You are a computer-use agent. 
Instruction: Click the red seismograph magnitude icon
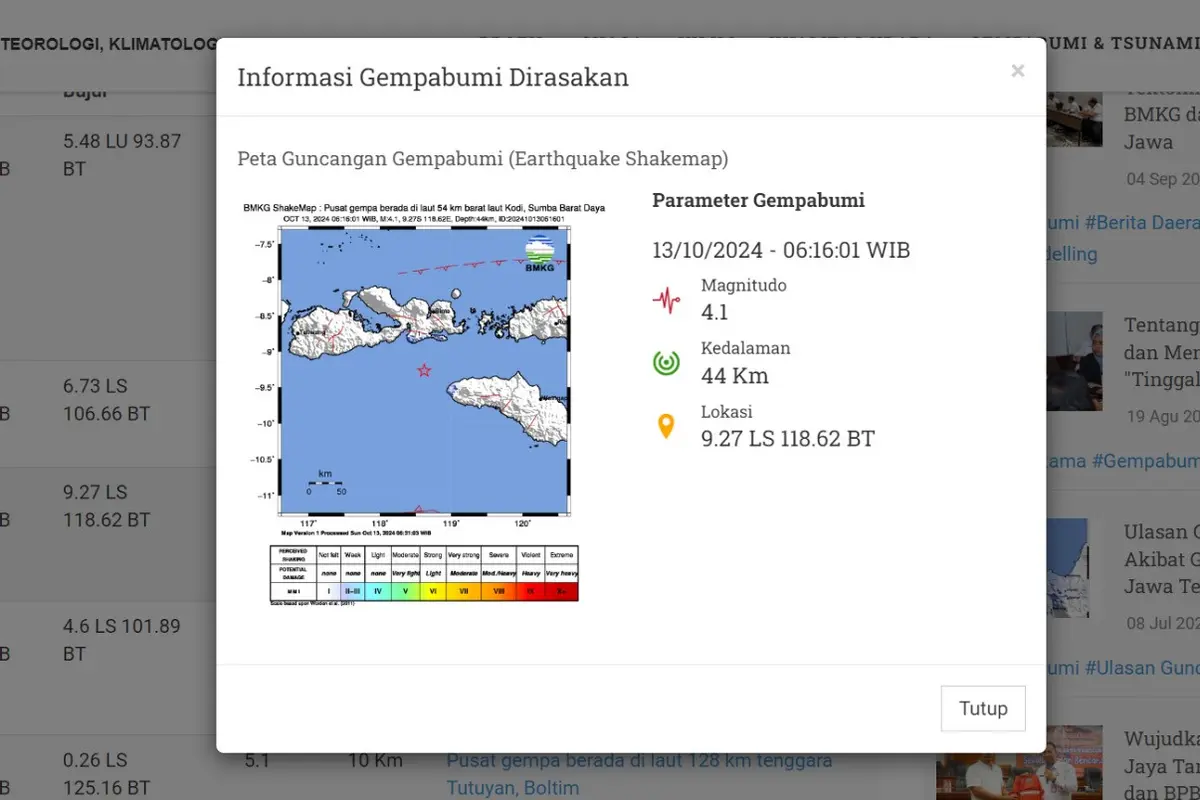(666, 299)
